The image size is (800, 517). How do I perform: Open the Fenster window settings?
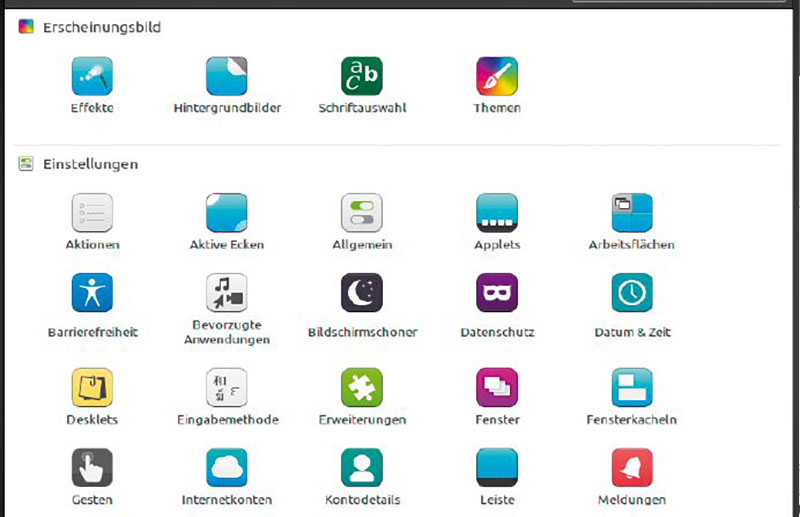coord(497,387)
